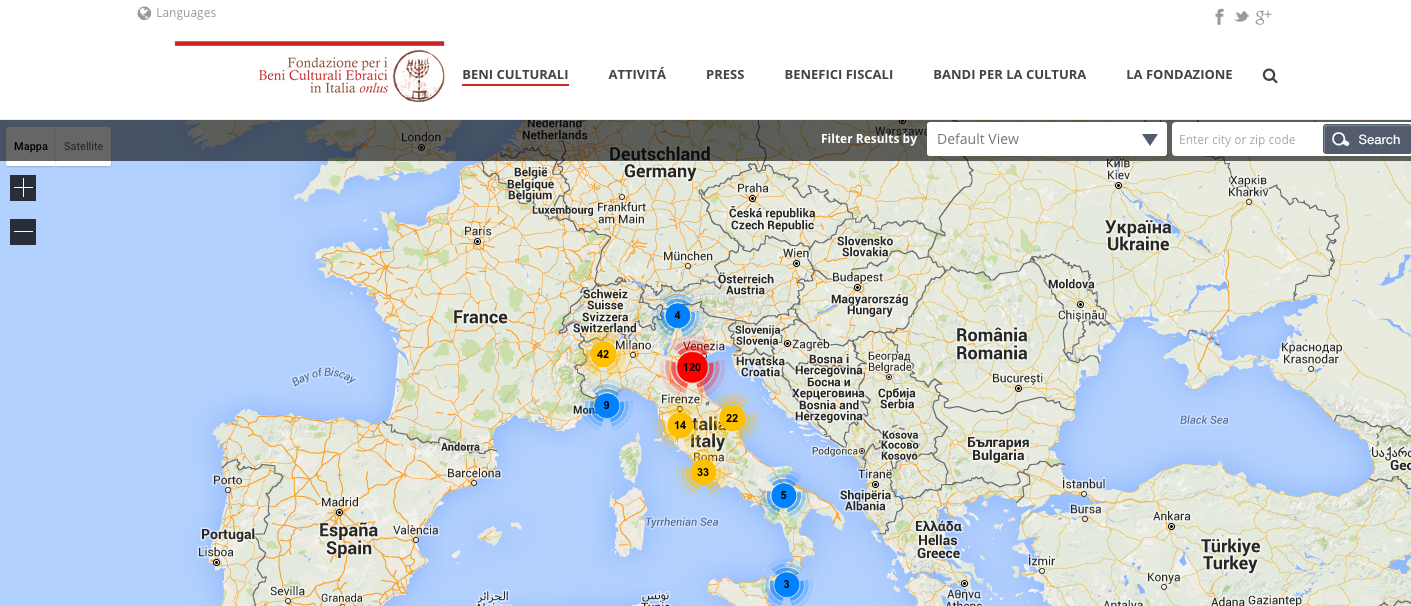Click the London label on the map
The height and width of the screenshot is (606, 1411).
(421, 137)
